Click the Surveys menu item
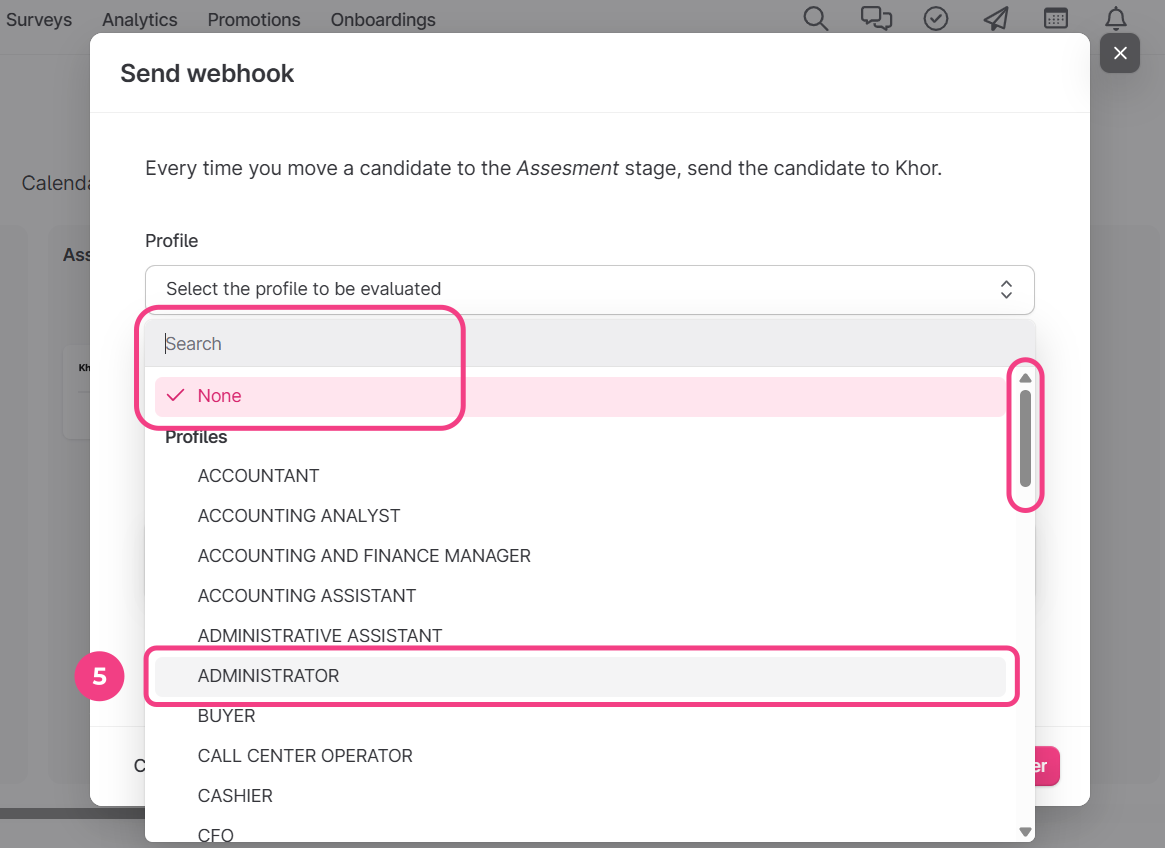Viewport: 1165px width, 848px height. (39, 20)
